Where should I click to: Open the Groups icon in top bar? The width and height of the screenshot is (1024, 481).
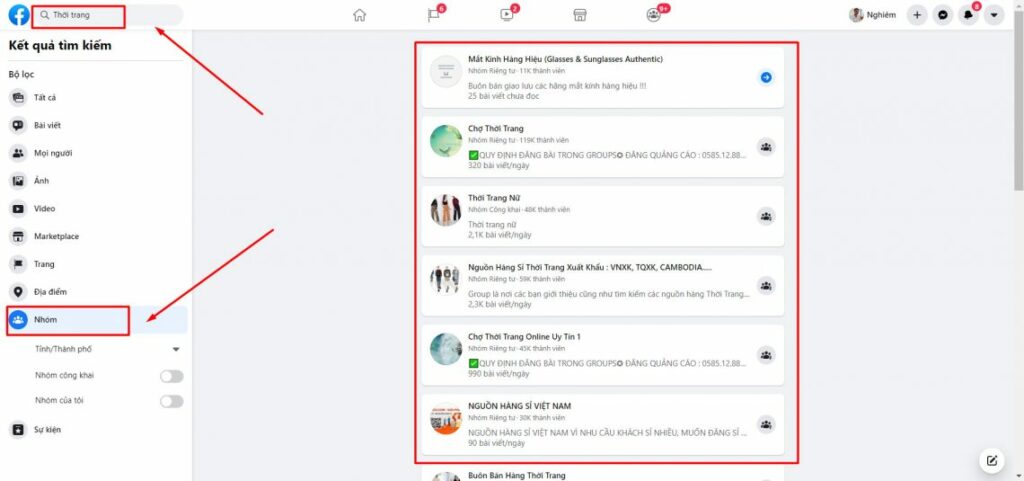click(x=653, y=15)
